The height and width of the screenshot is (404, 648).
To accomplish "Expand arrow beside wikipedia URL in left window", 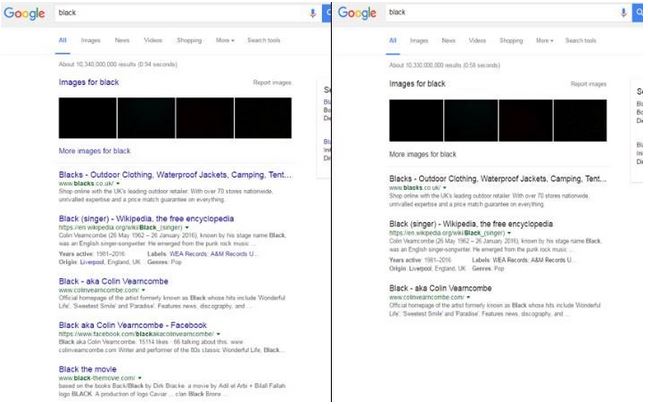I will click(187, 228).
